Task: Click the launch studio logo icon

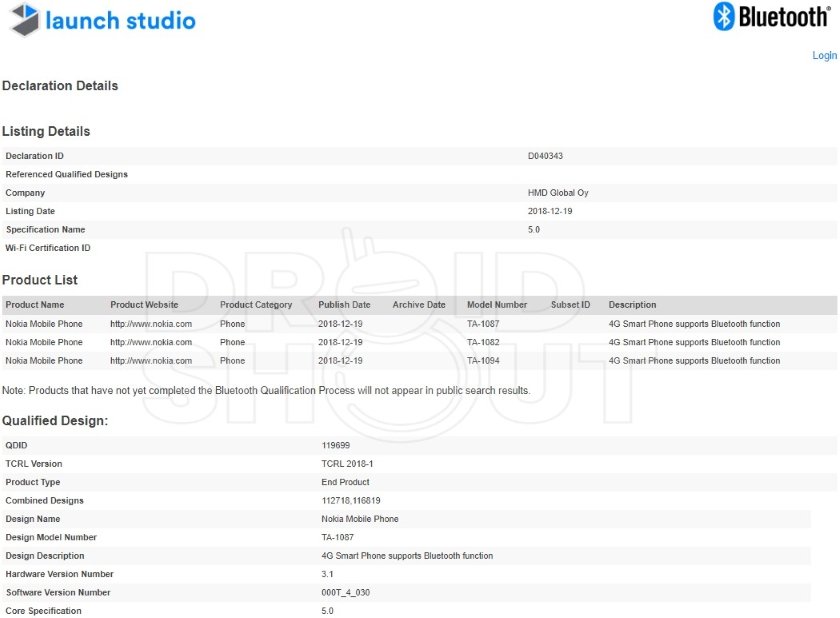Action: [x=25, y=20]
